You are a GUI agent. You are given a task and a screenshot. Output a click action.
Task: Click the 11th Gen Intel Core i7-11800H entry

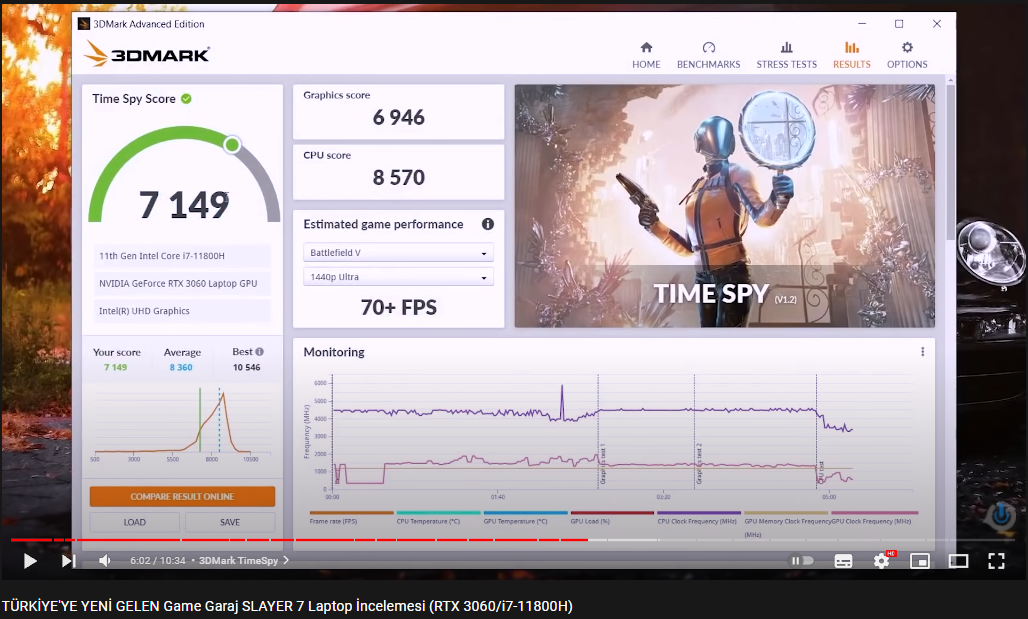(x=182, y=256)
